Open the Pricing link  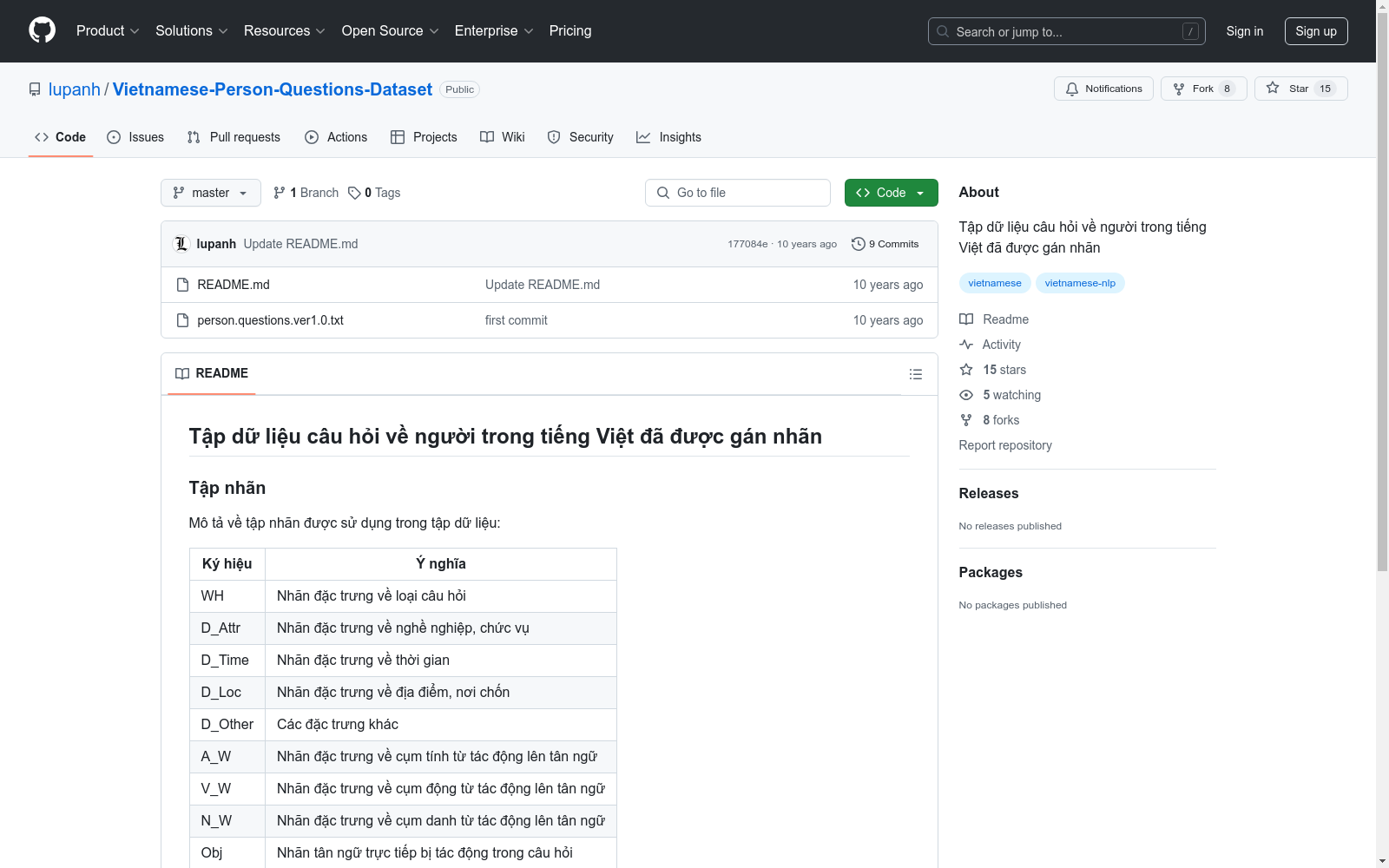[570, 31]
